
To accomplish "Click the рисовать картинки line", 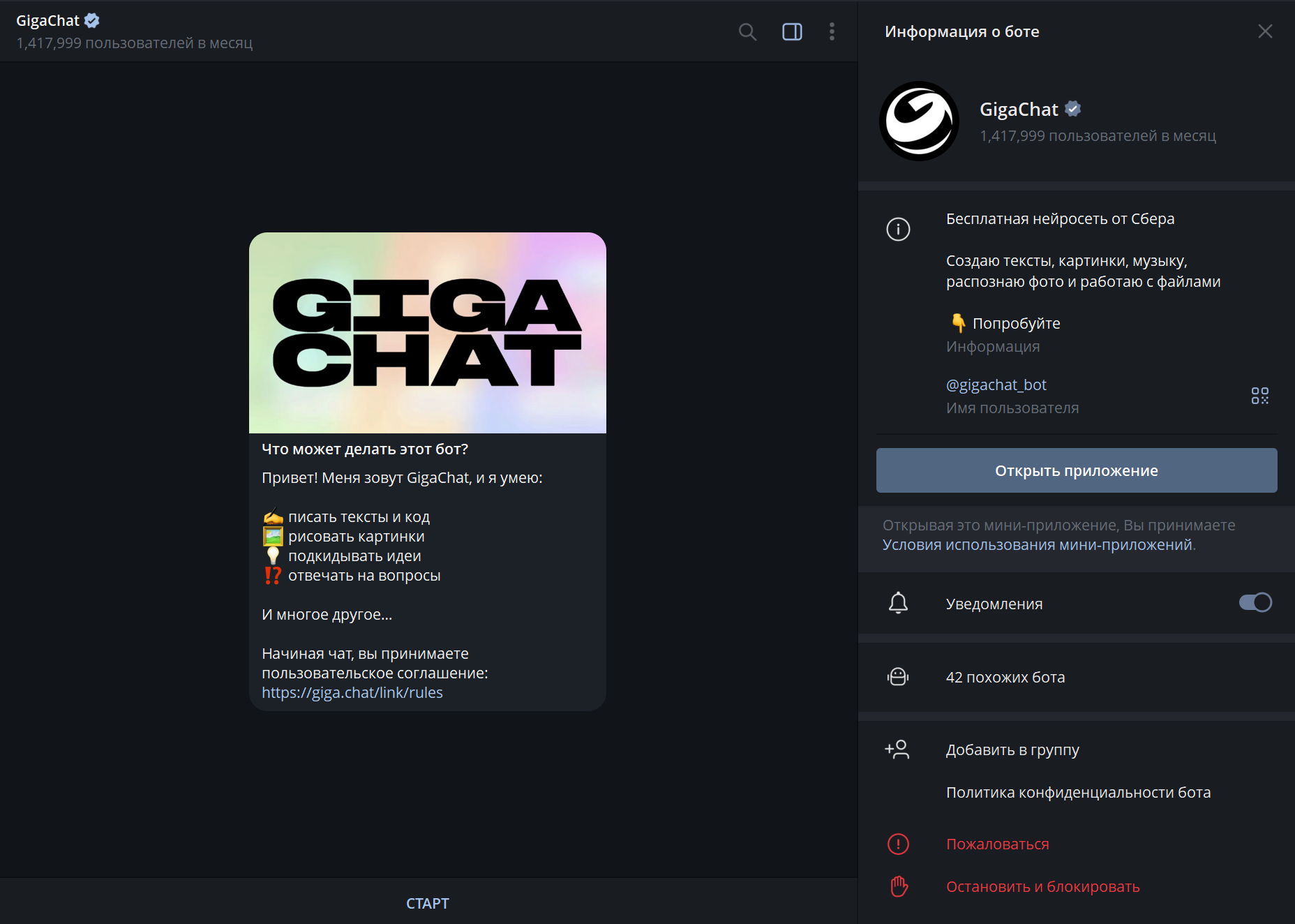I will point(343,537).
